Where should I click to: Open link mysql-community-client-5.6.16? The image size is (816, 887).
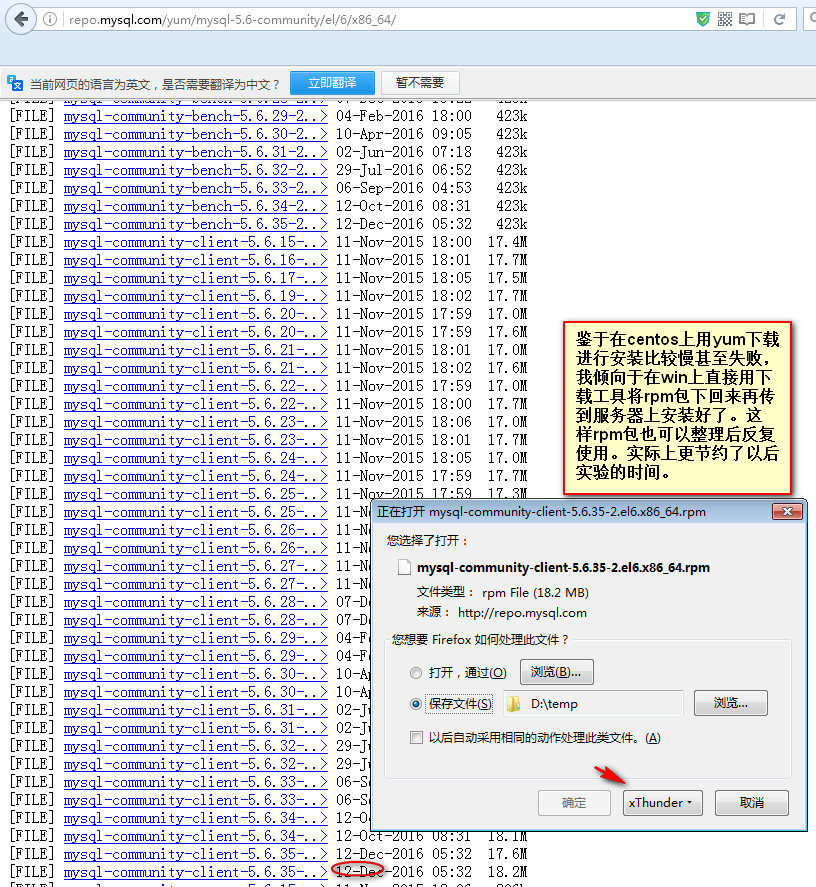pyautogui.click(x=195, y=260)
